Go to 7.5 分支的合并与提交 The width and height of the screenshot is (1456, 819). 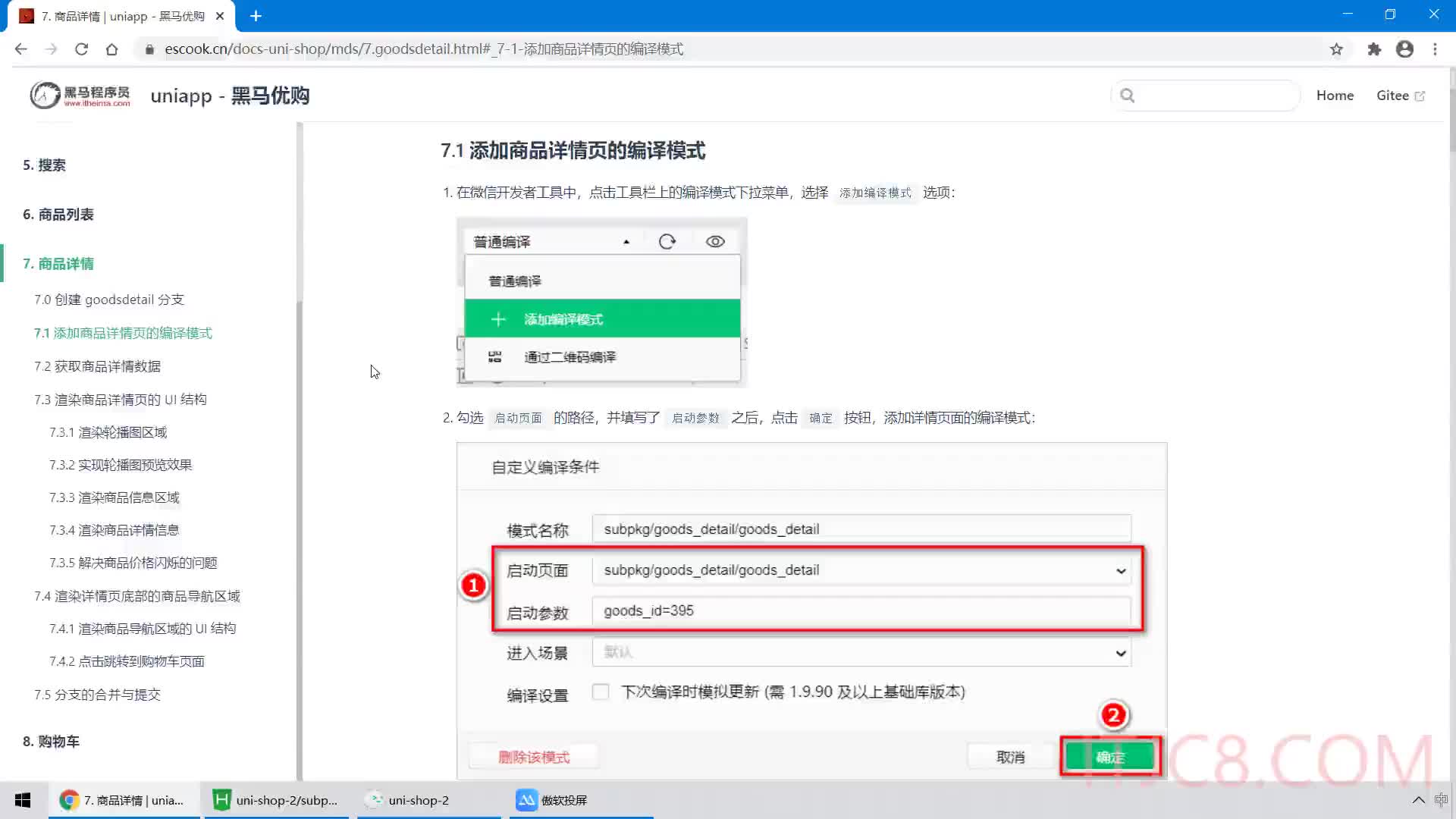pyautogui.click(x=97, y=695)
